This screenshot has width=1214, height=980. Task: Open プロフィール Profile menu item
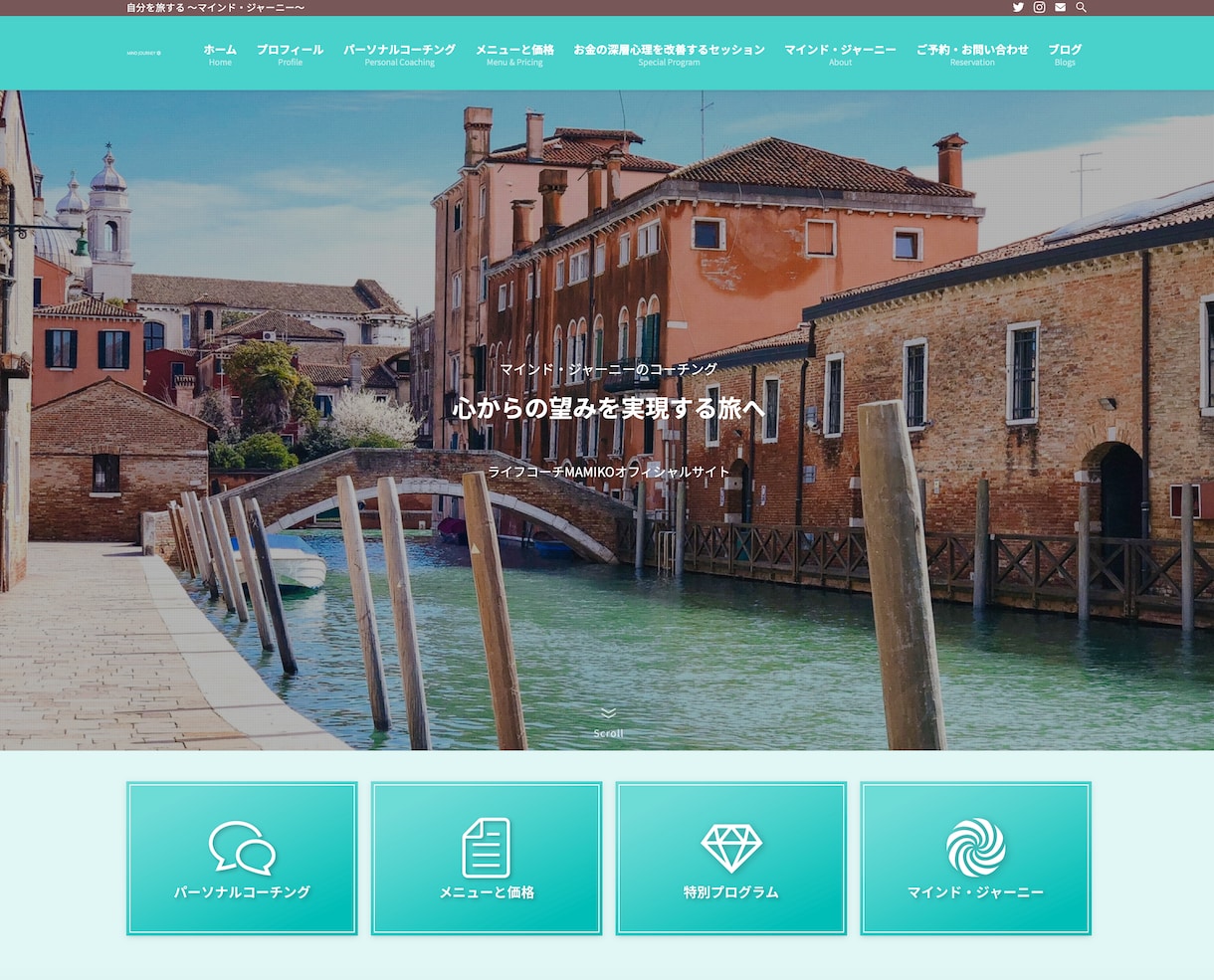click(x=290, y=55)
